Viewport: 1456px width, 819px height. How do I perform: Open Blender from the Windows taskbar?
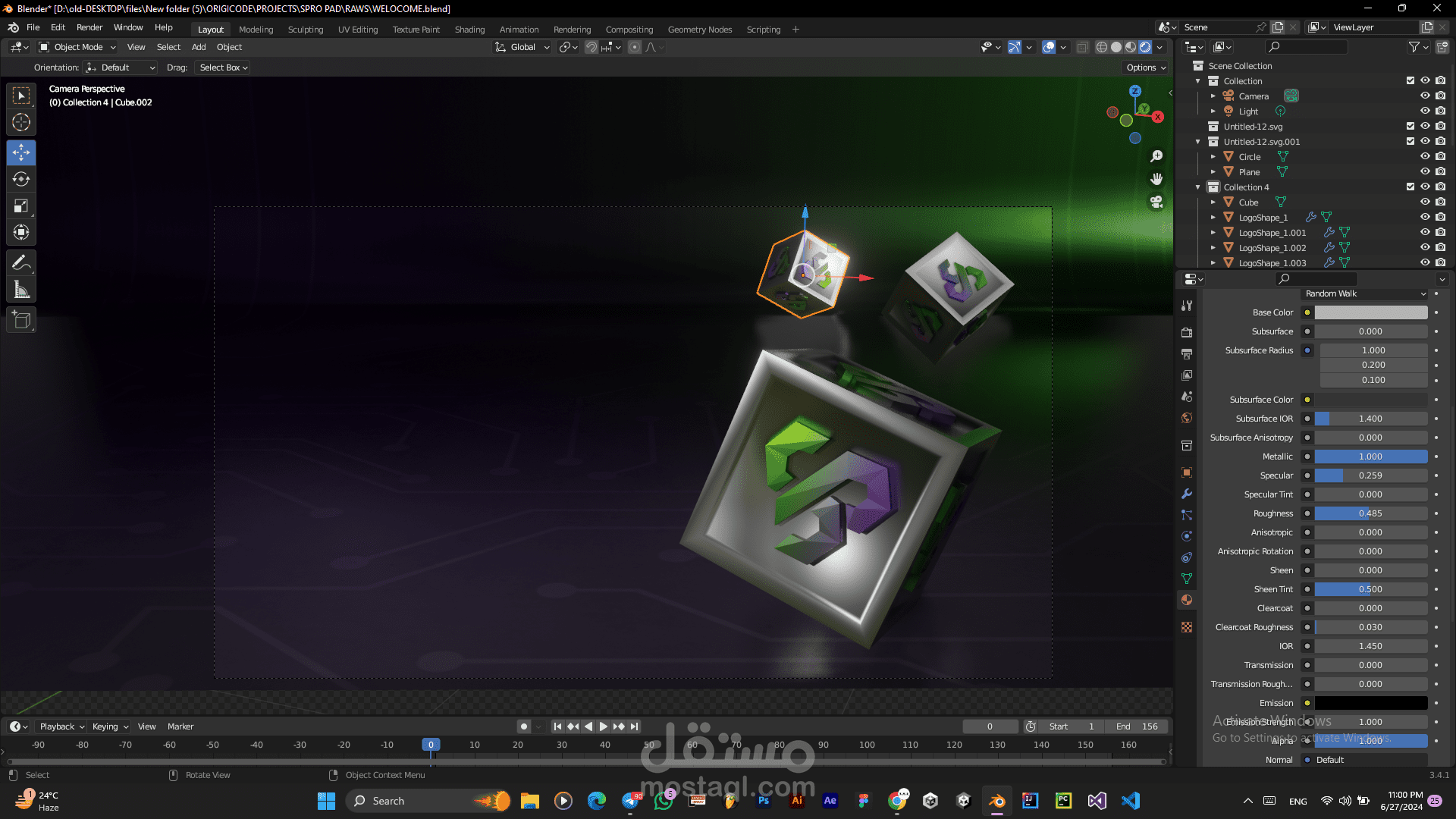pos(996,801)
